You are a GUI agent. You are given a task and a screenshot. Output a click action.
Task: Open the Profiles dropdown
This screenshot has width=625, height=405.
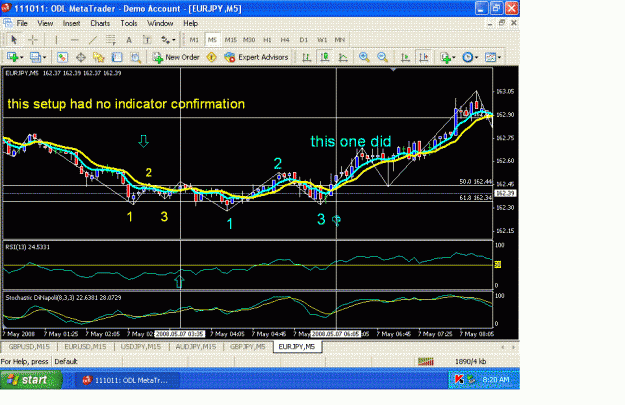pyautogui.click(x=38, y=57)
